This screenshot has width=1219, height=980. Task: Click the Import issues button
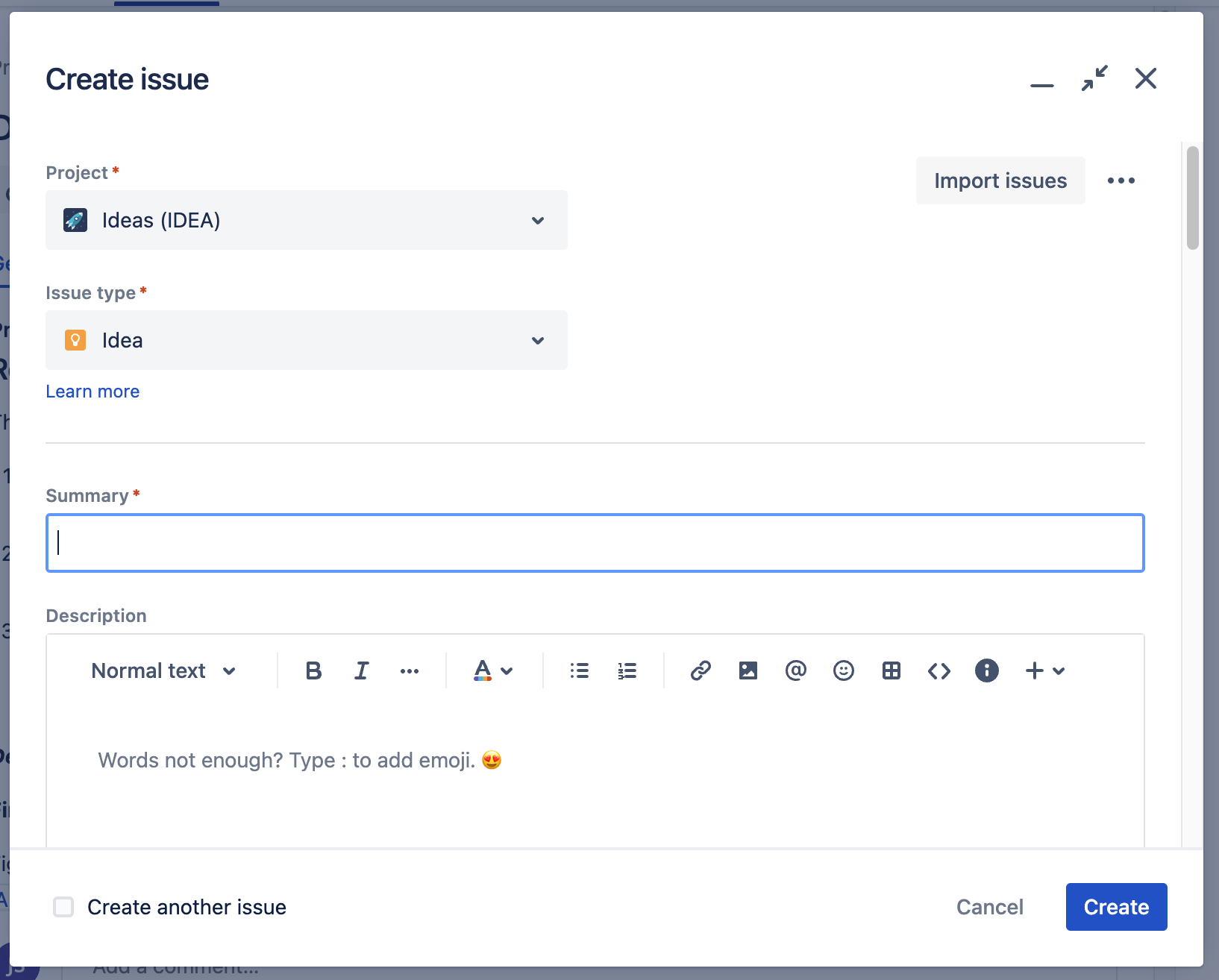pyautogui.click(x=1000, y=180)
